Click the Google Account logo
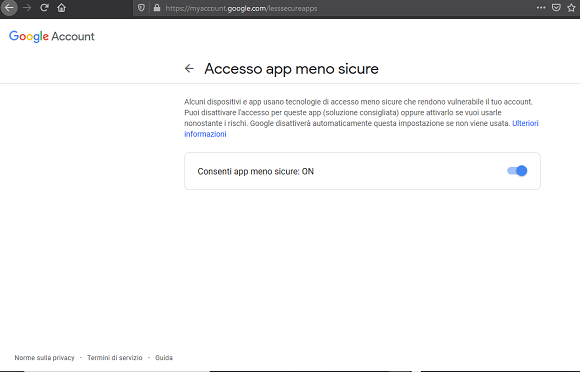This screenshot has height=372, width=580. coord(52,36)
